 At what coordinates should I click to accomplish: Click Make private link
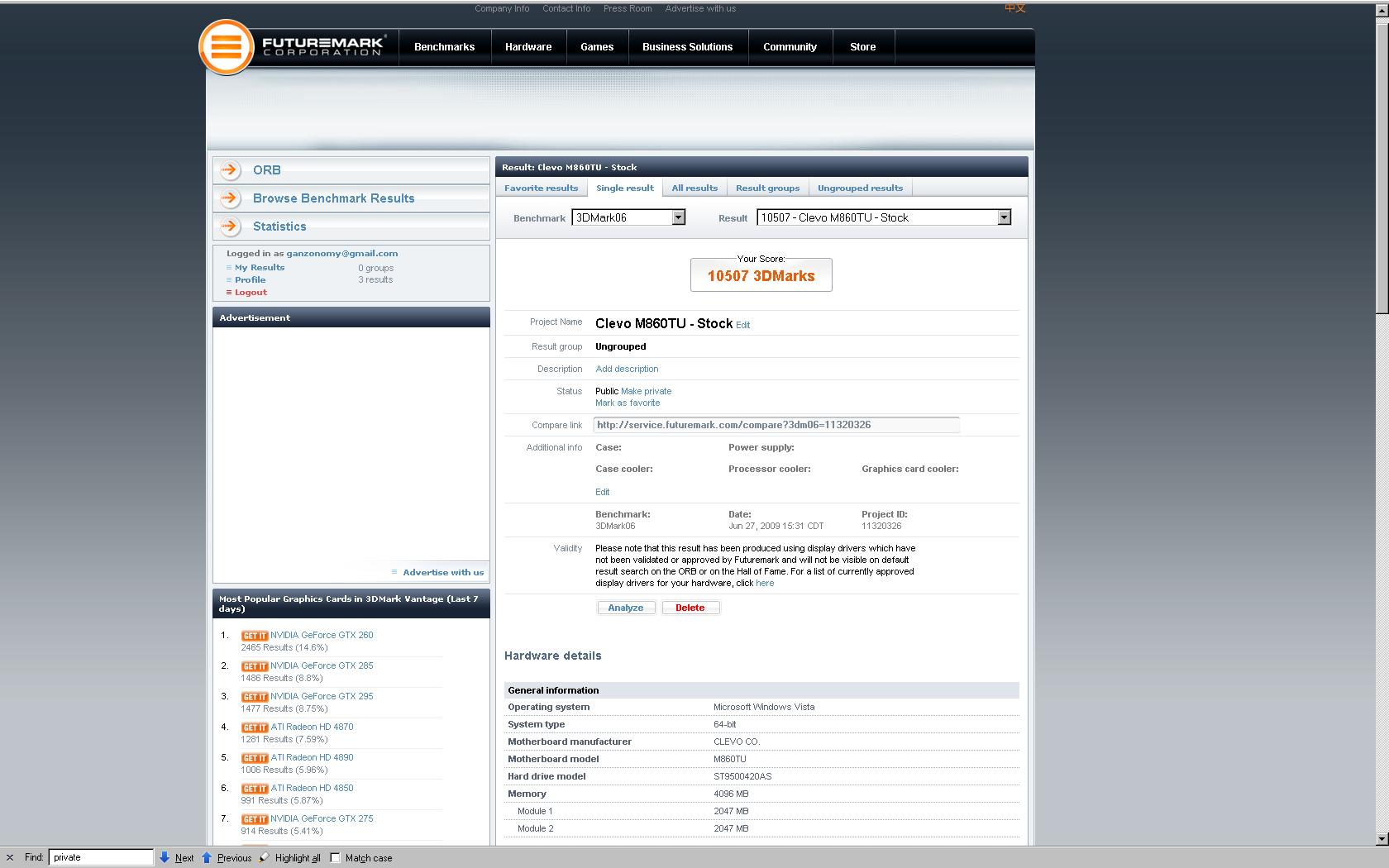pos(647,391)
